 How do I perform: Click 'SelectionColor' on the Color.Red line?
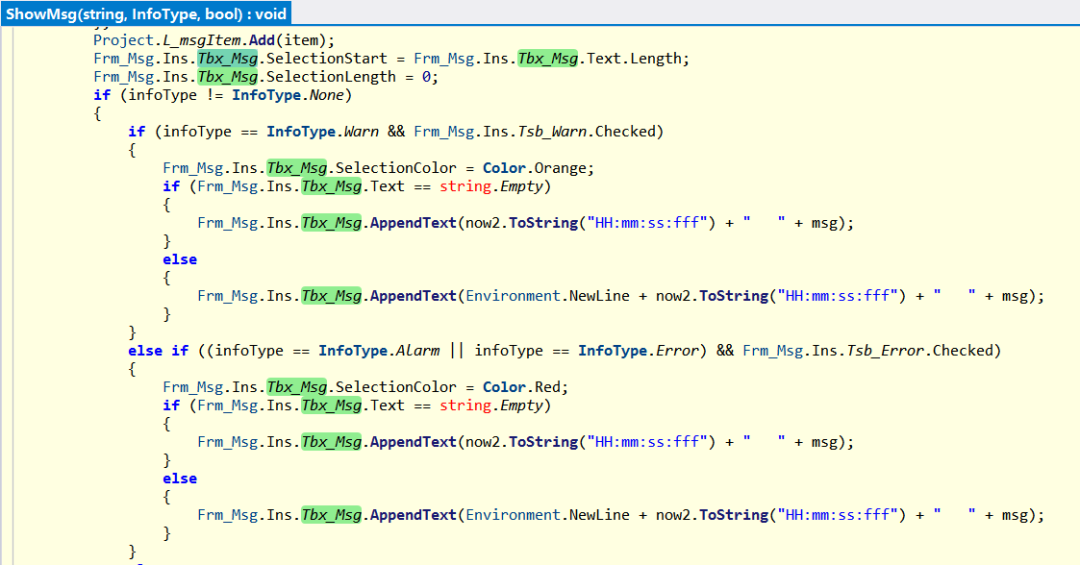click(x=395, y=387)
